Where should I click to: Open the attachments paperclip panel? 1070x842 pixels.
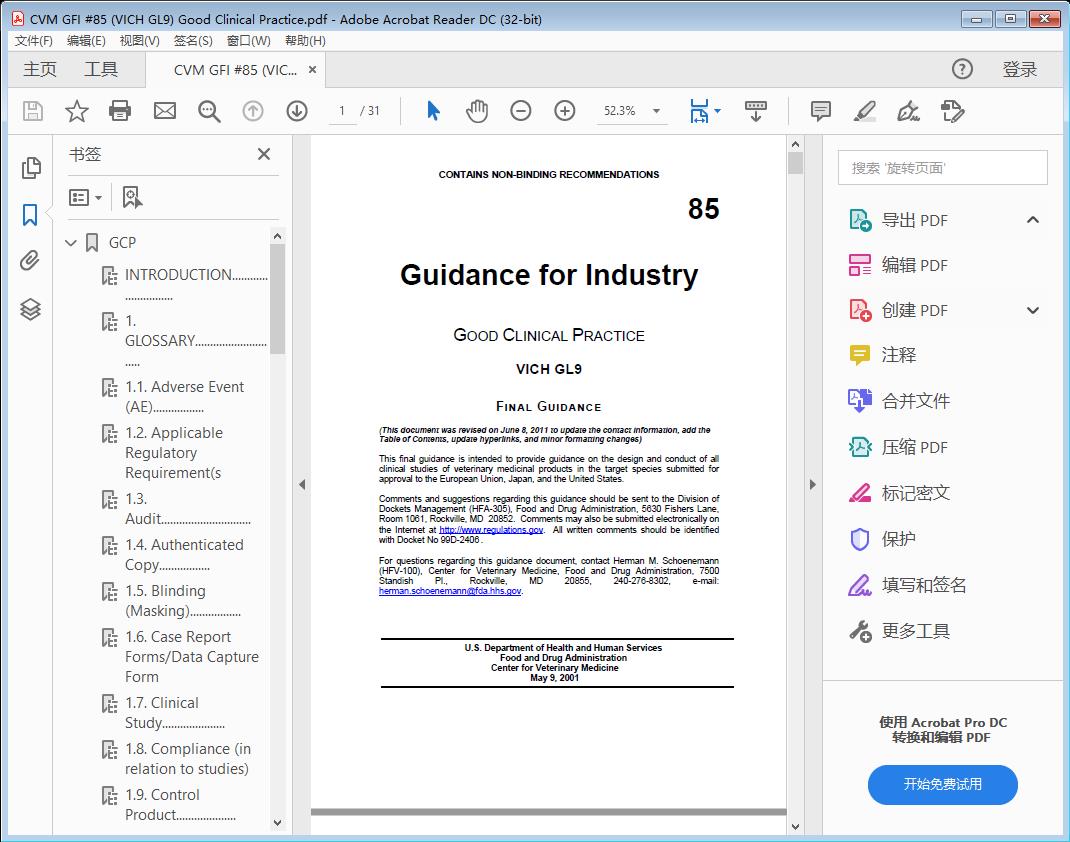pyautogui.click(x=29, y=261)
